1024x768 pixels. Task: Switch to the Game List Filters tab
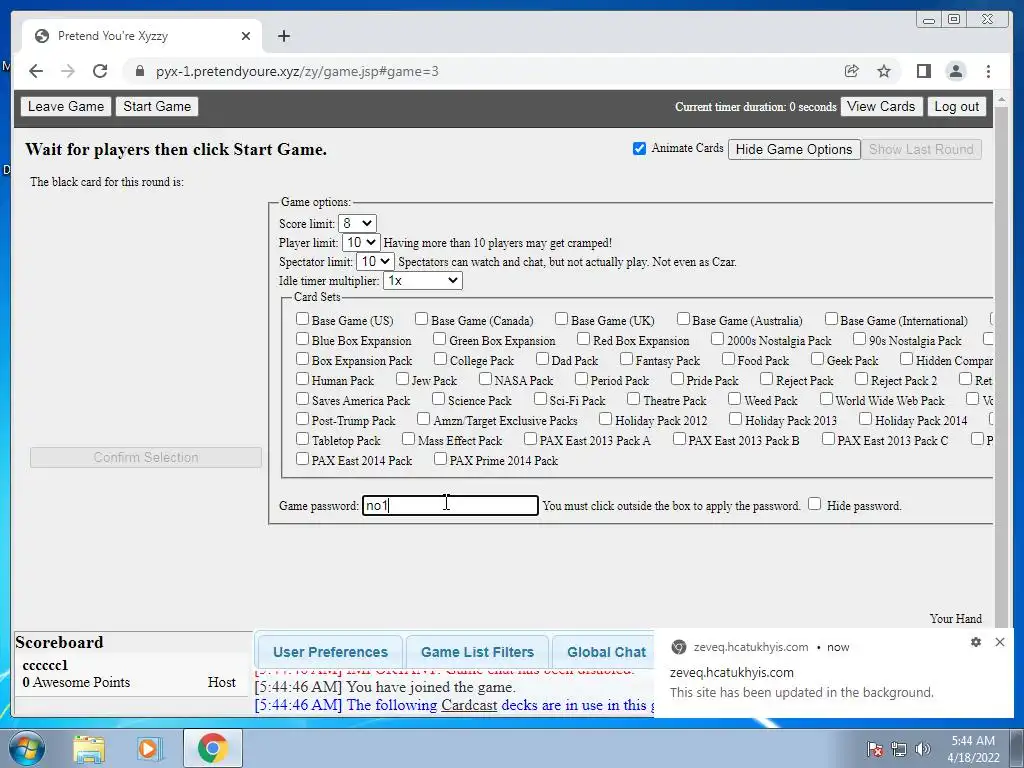[477, 652]
